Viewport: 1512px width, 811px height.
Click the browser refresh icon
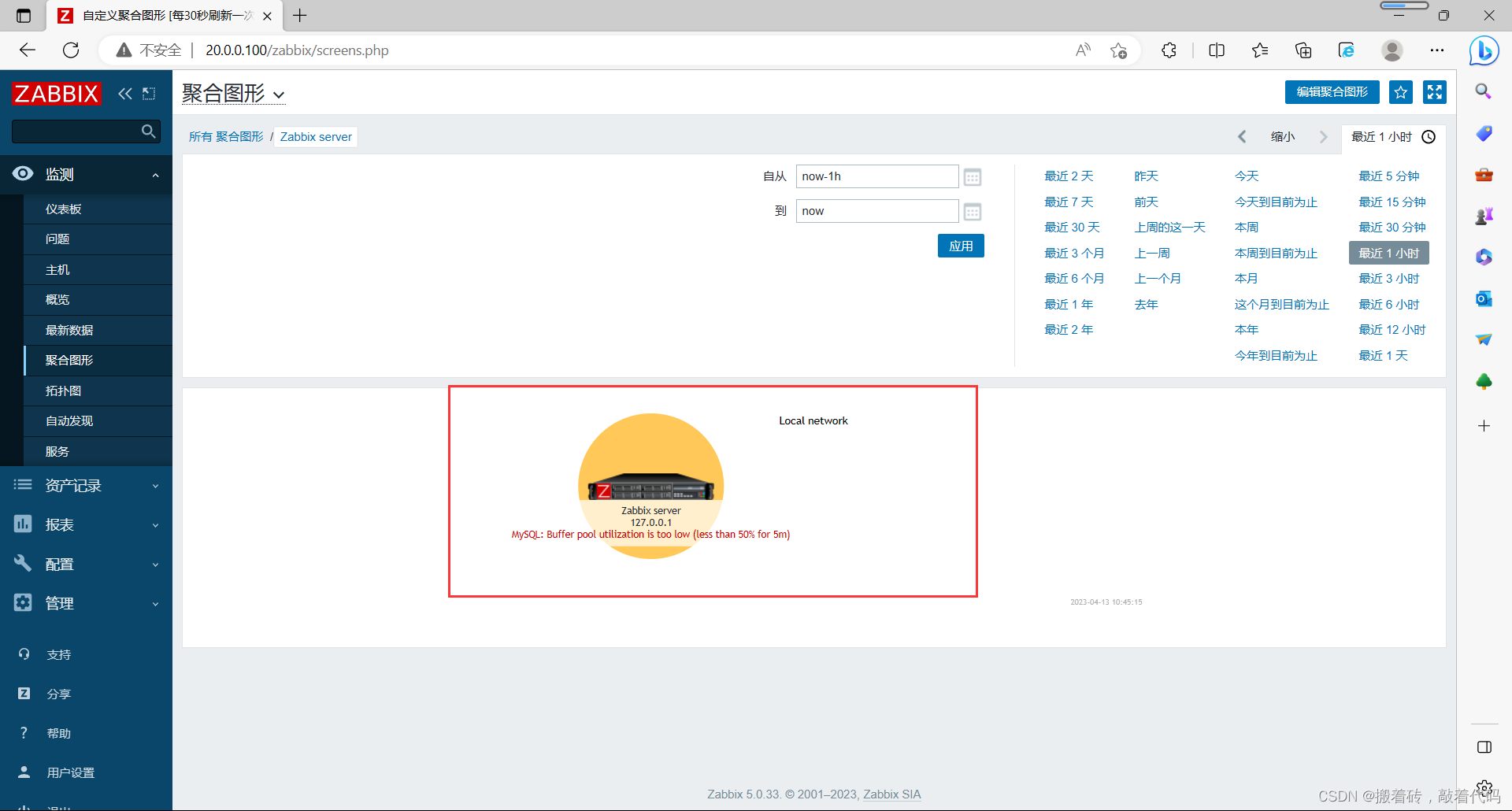(x=71, y=50)
